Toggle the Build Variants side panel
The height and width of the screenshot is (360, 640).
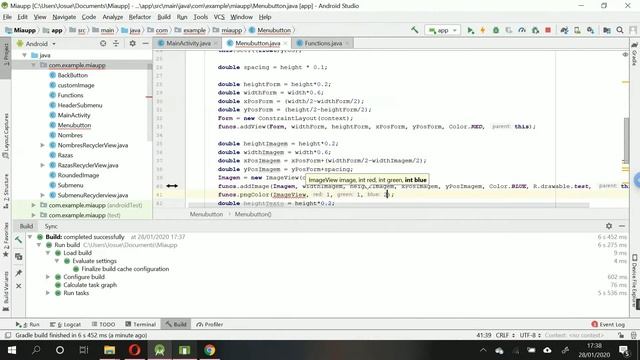coord(6,291)
